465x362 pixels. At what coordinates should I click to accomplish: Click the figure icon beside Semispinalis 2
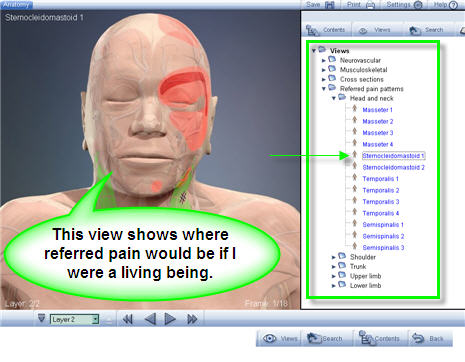coord(355,235)
